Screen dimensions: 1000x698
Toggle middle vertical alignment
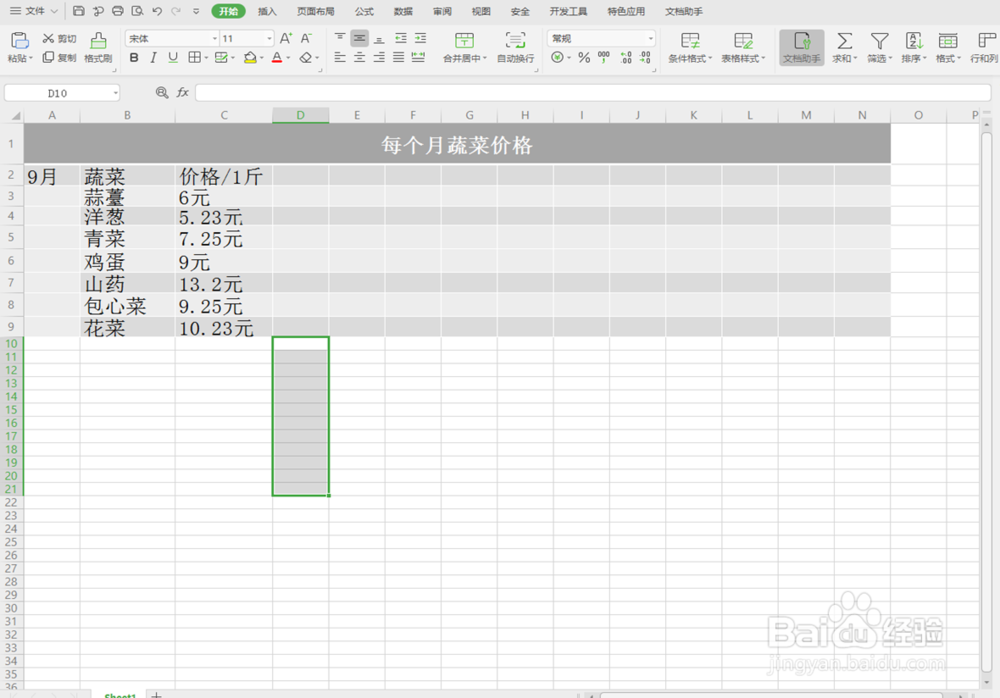(360, 38)
